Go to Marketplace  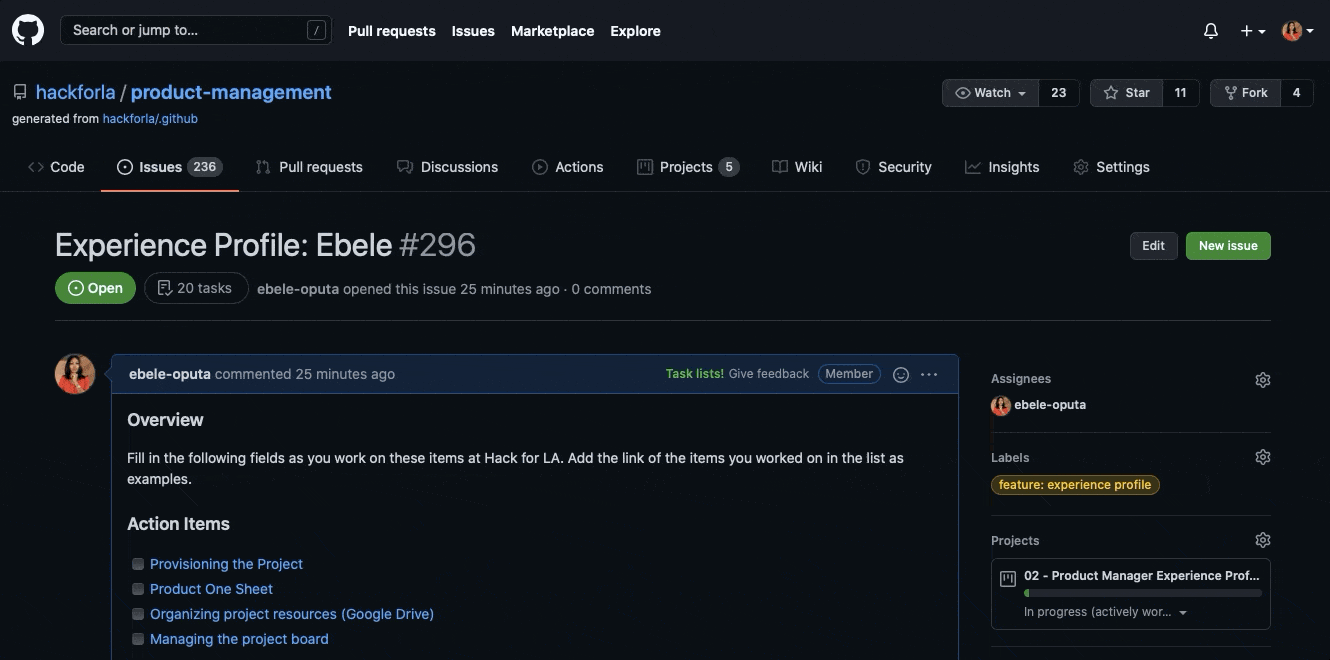[553, 31]
